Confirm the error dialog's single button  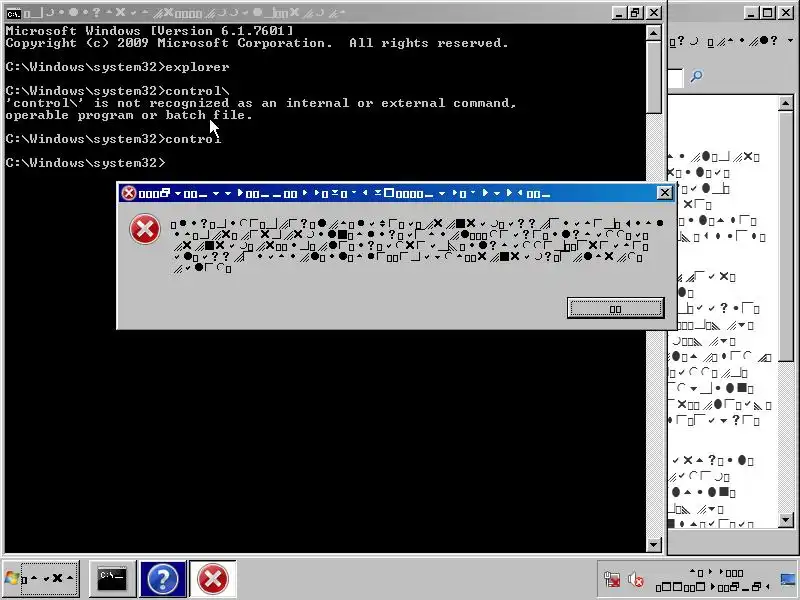[615, 308]
